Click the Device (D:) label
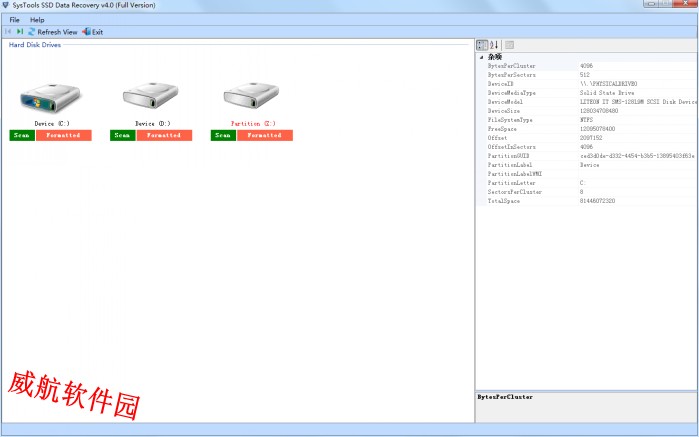The width and height of the screenshot is (699, 437). pyautogui.click(x=152, y=124)
